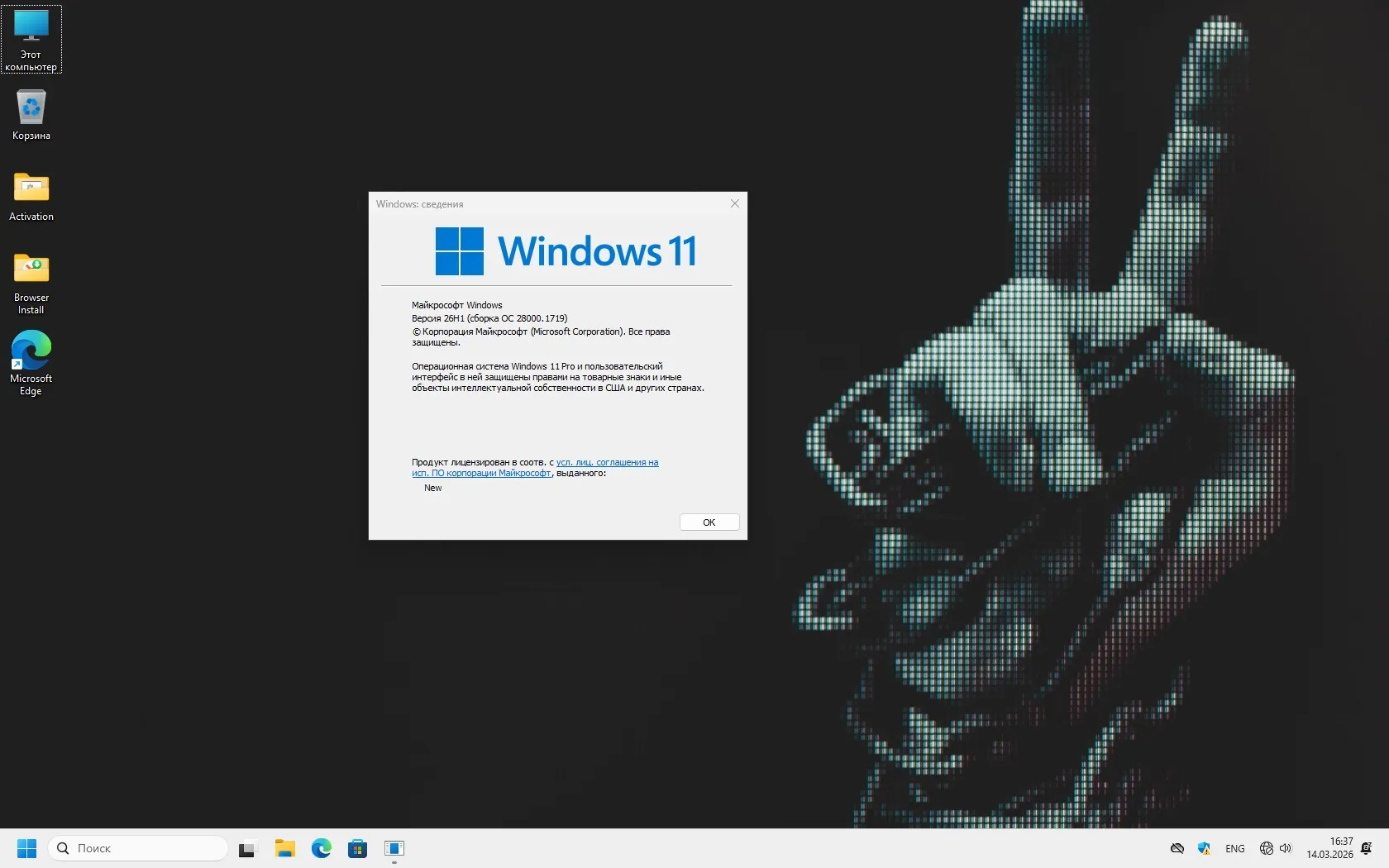This screenshot has width=1389, height=868.
Task: Open the license agreement link in the dialog
Action: click(606, 463)
